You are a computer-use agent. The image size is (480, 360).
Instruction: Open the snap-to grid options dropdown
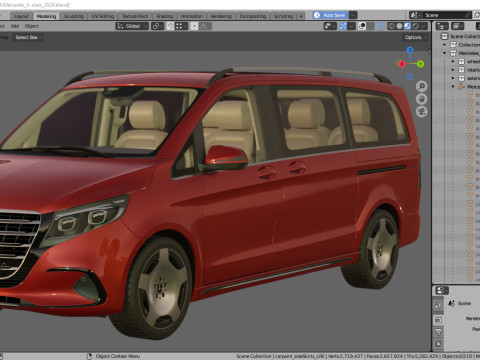181,26
